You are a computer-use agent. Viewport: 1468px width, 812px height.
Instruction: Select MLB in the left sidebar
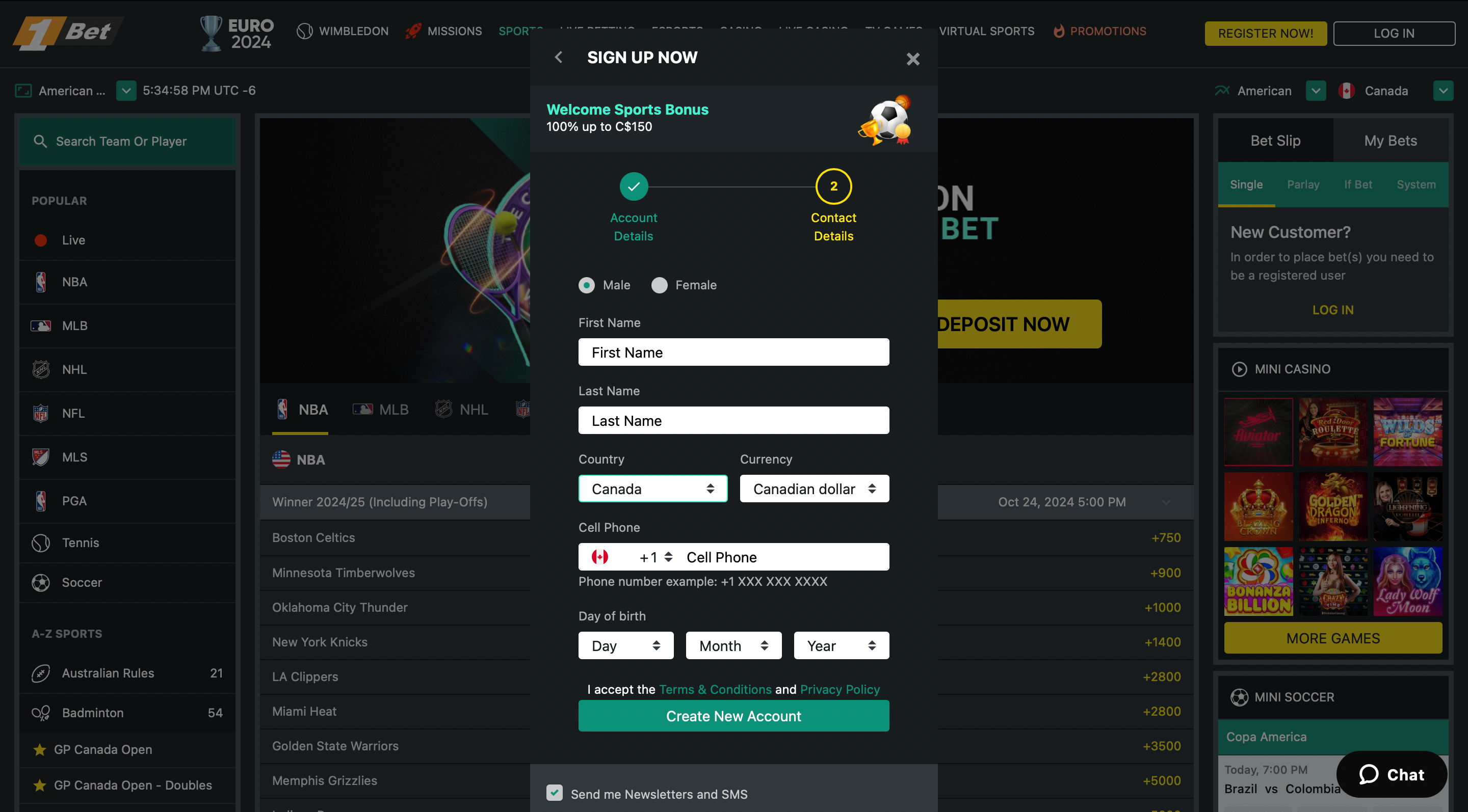[74, 325]
